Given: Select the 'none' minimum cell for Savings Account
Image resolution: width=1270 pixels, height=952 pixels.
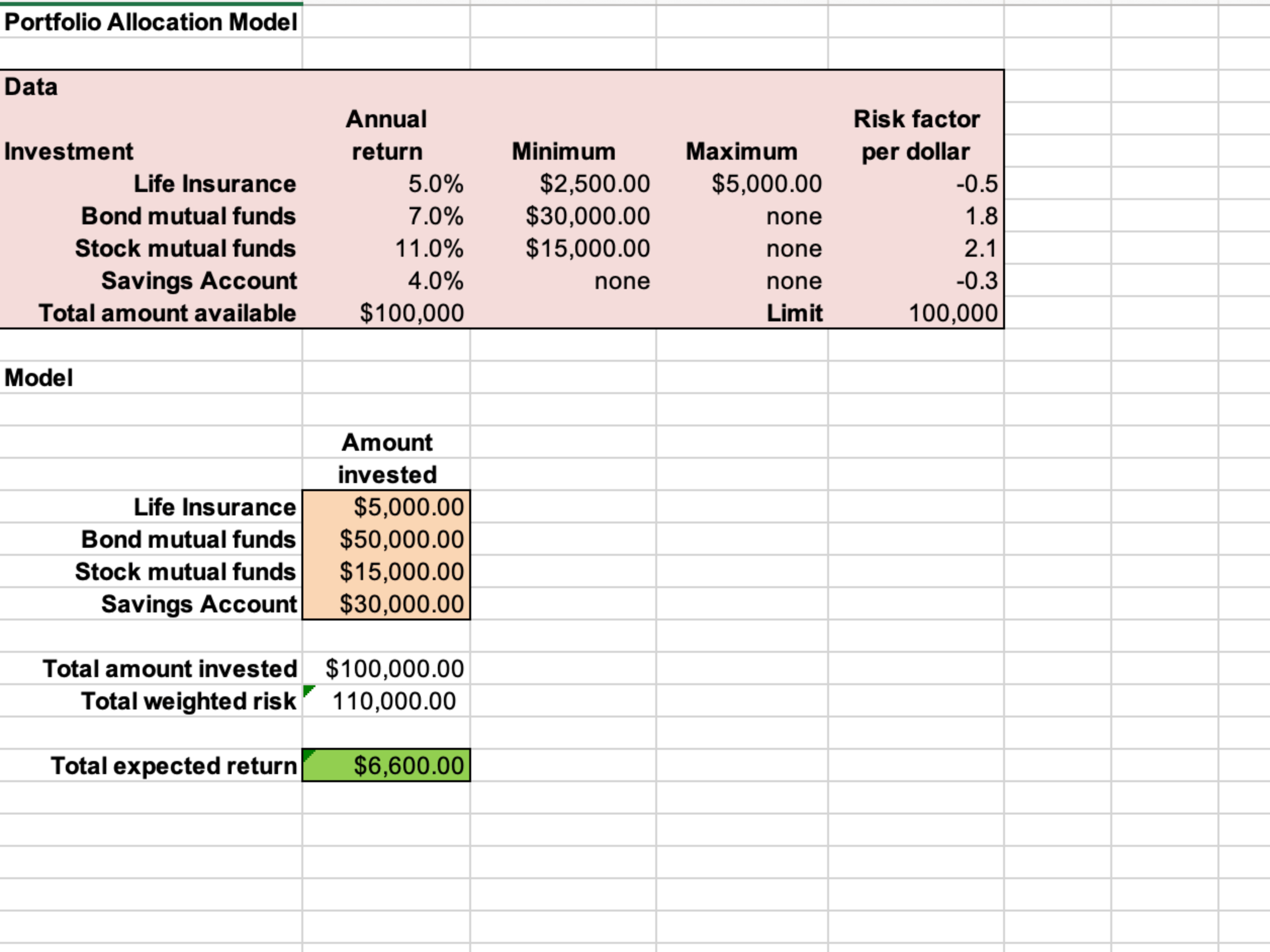Looking at the screenshot, I should [x=563, y=280].
